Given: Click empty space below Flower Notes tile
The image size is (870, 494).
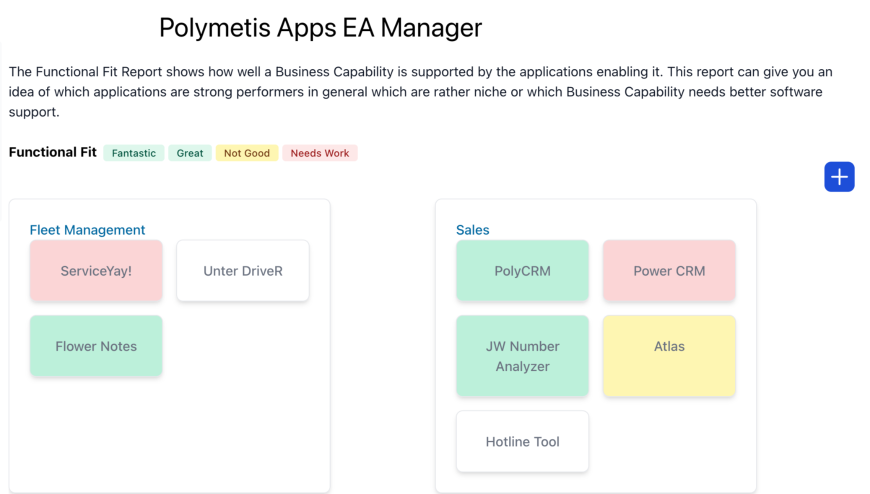Looking at the screenshot, I should click(96, 430).
